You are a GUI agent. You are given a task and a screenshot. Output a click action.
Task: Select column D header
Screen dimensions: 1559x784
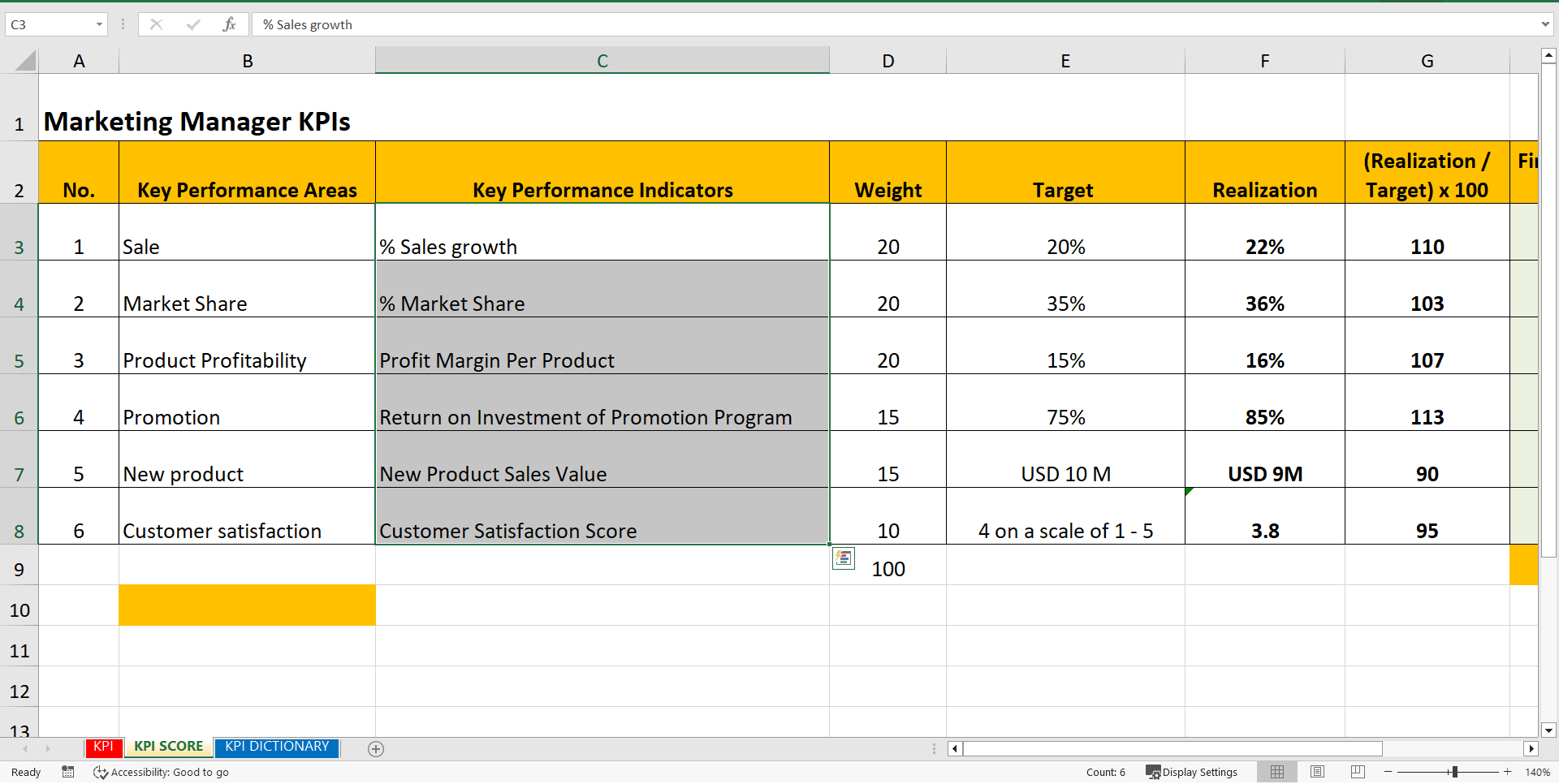pos(887,61)
